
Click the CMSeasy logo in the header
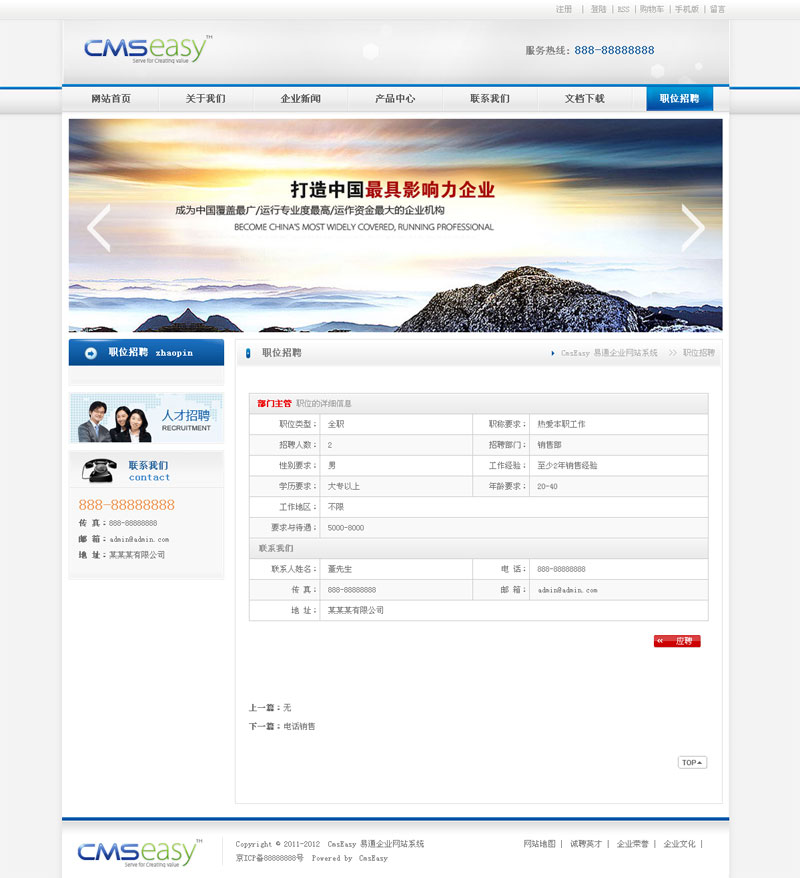[146, 49]
